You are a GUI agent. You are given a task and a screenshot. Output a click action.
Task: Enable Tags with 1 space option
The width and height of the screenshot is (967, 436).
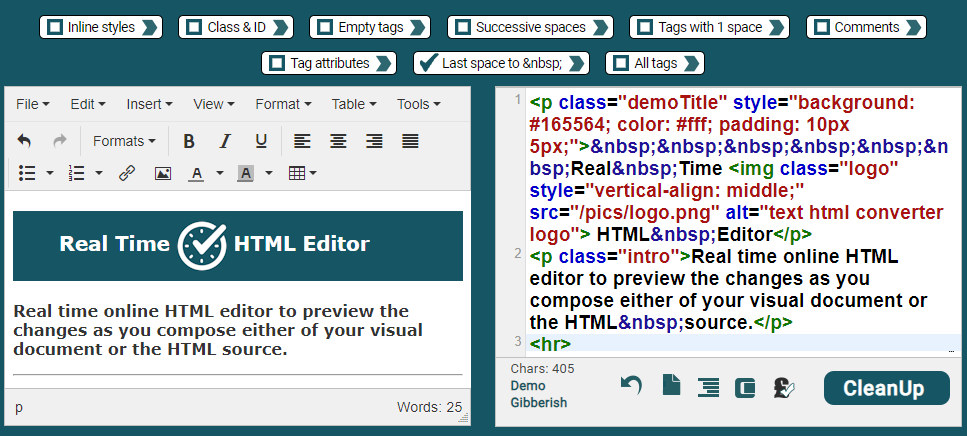646,27
